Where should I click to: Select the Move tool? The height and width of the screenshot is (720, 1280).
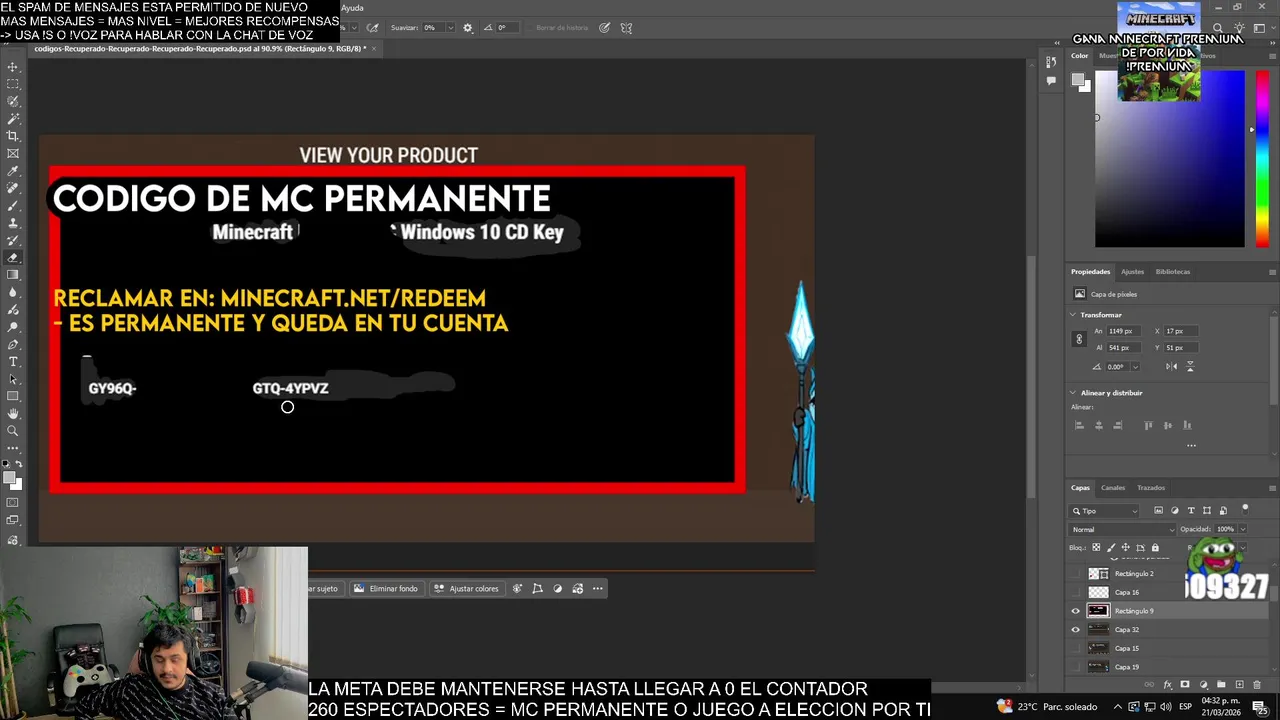pos(13,67)
